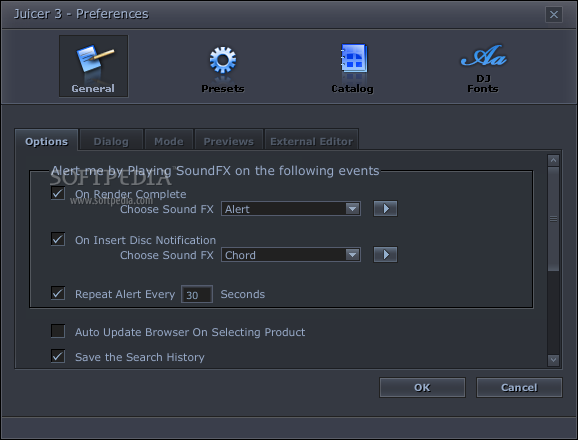The image size is (578, 440).
Task: Click the repeat alert seconds field
Action: click(197, 294)
